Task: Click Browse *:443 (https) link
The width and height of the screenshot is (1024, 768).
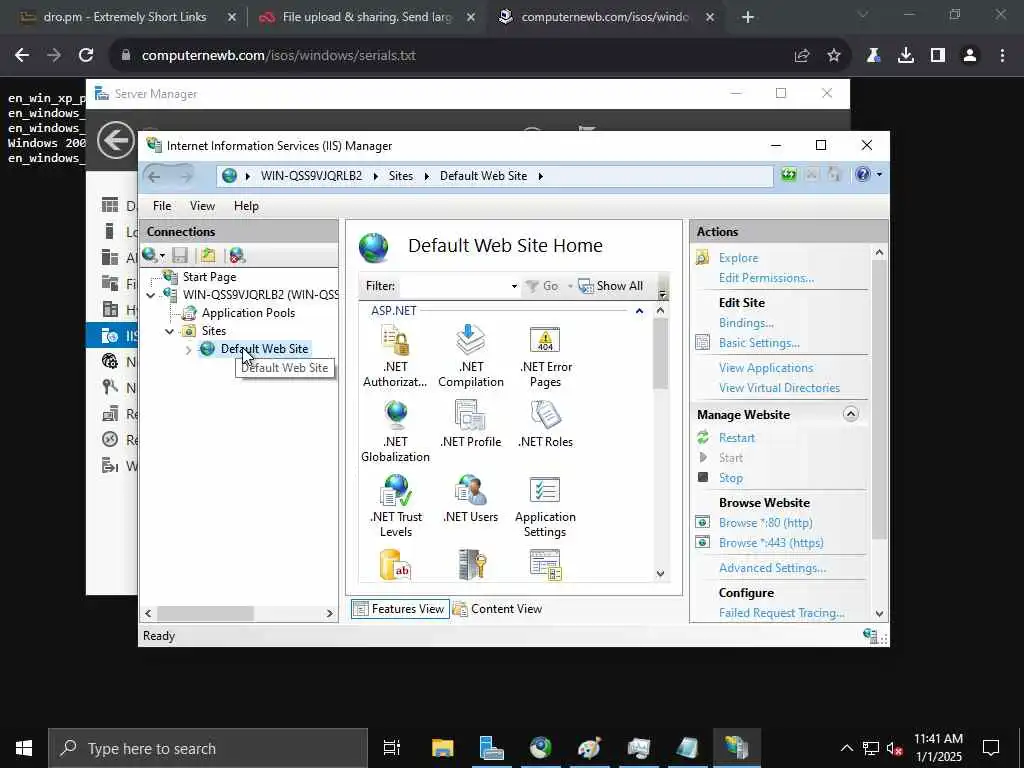Action: 771,543
